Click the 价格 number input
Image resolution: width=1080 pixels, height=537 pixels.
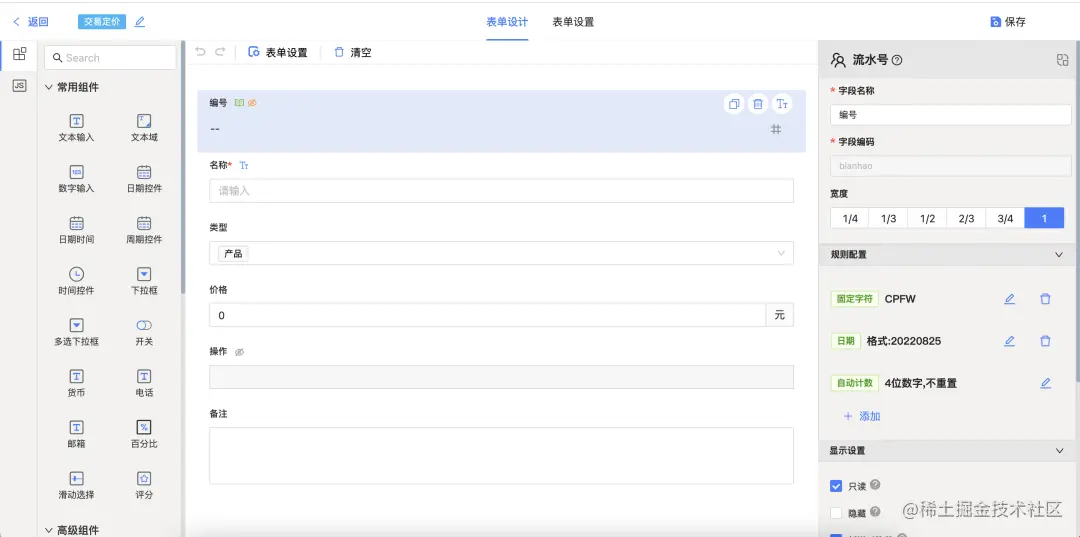487,315
